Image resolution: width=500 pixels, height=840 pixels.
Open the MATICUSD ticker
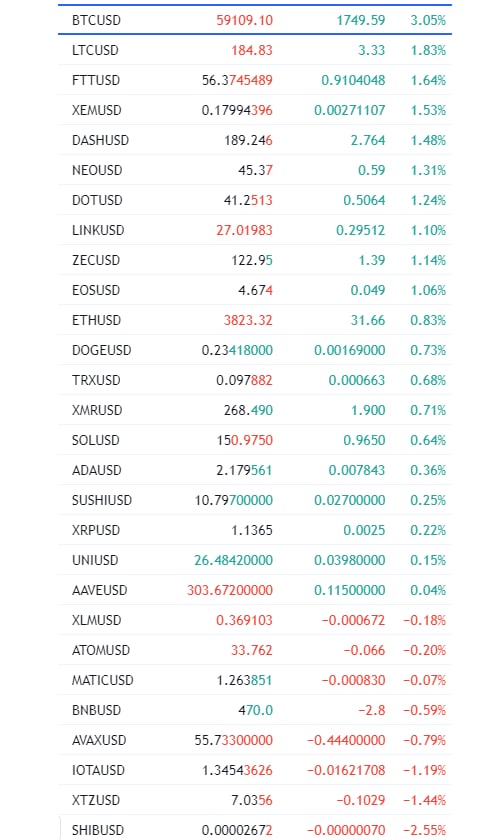click(x=102, y=680)
